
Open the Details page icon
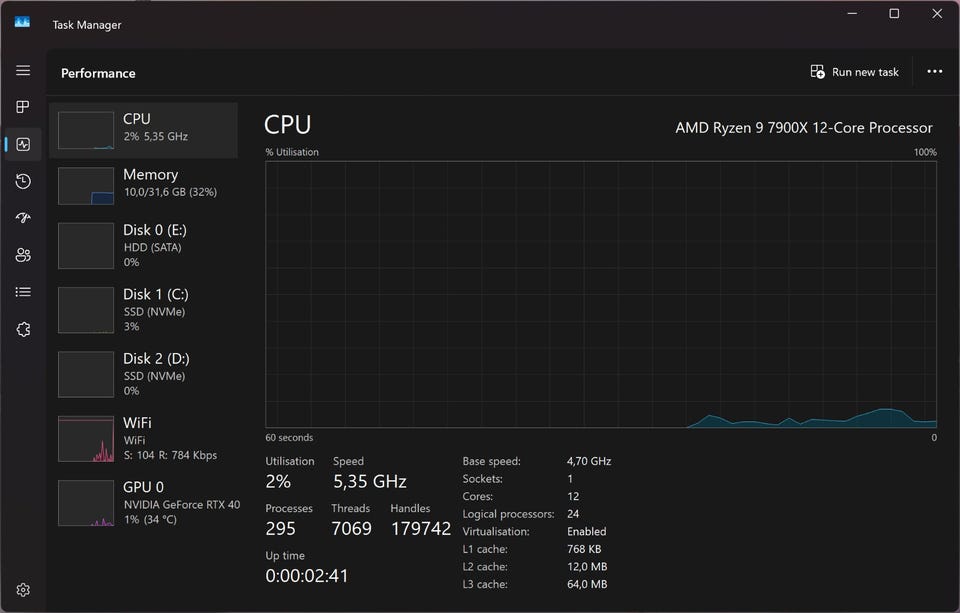23,292
